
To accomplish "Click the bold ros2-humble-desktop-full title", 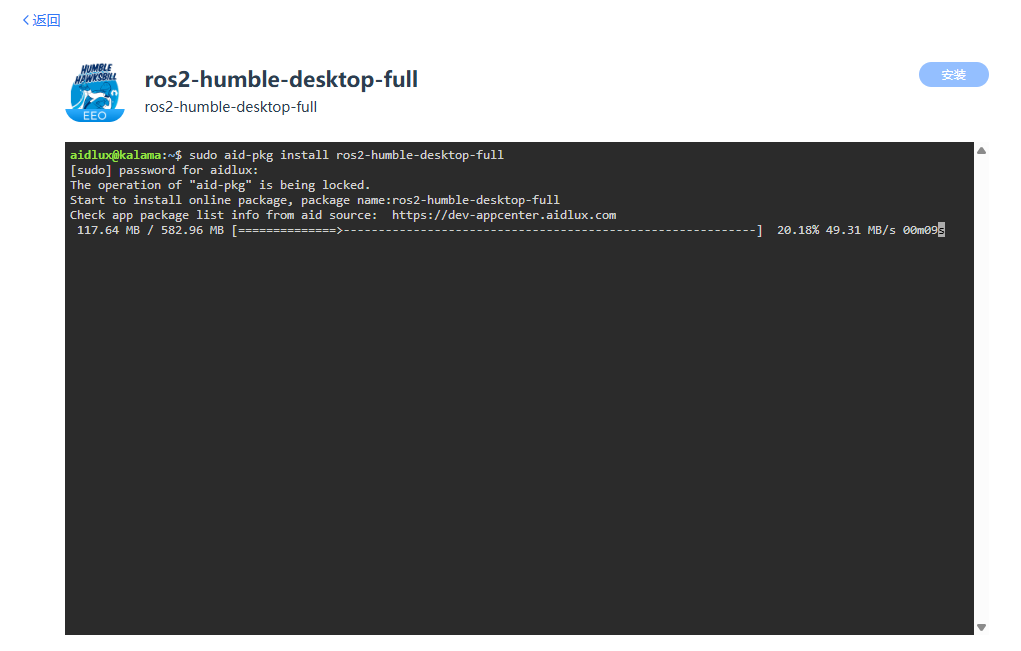I will pos(281,79).
